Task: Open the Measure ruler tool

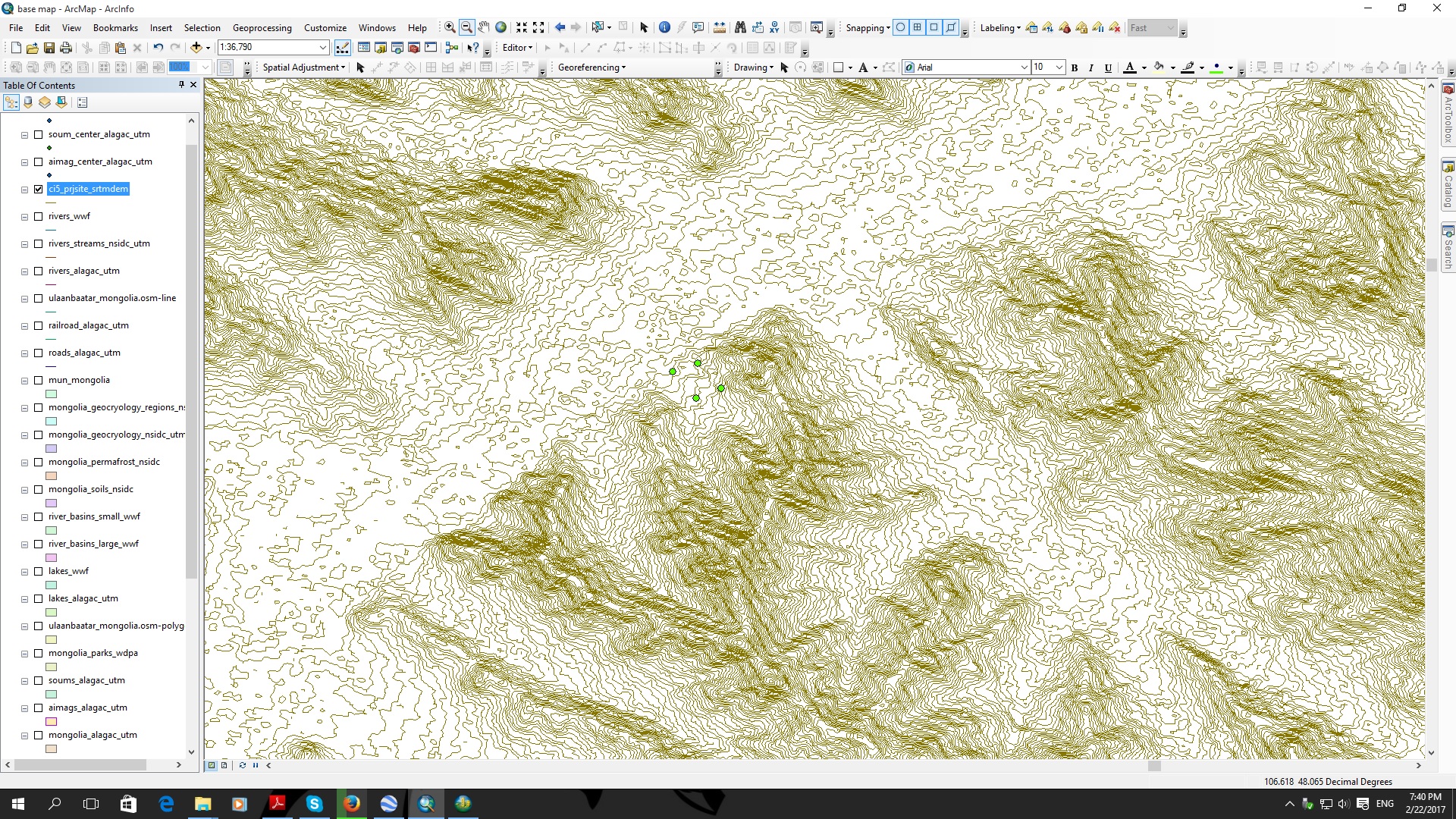Action: click(719, 27)
